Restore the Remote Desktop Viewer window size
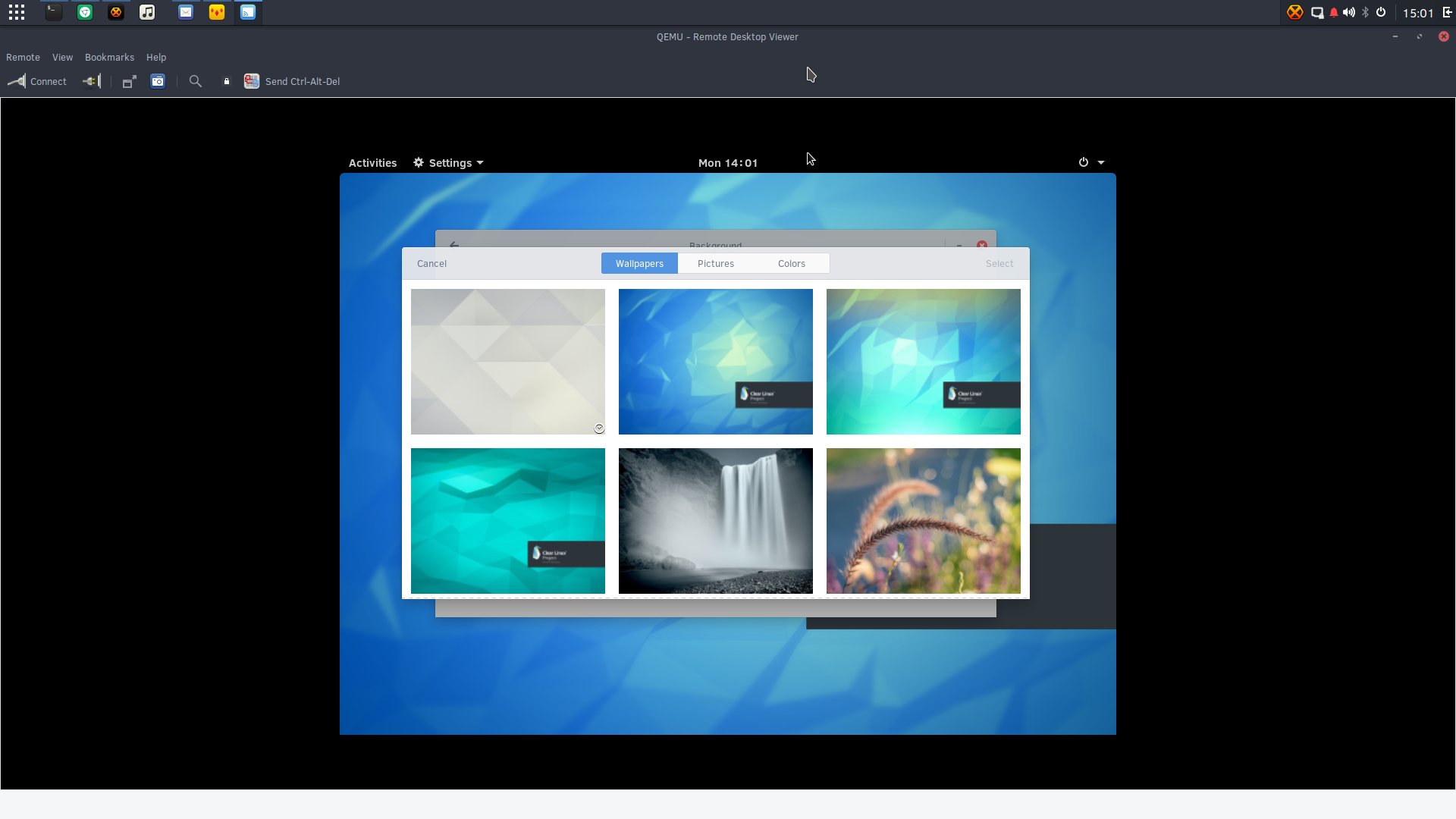Screen dimensions: 1456x819 click(x=1420, y=36)
